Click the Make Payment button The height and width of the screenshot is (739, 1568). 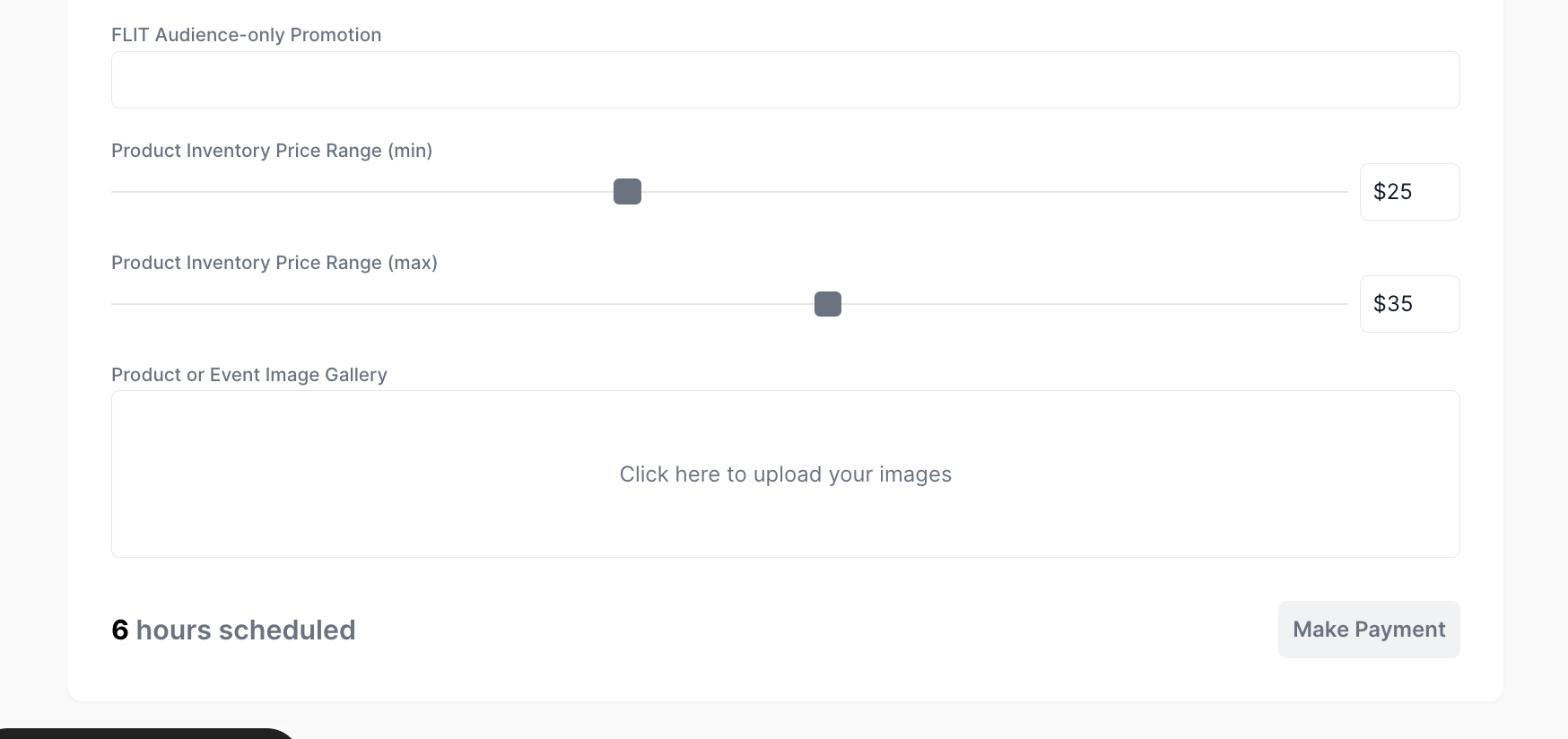point(1369,630)
